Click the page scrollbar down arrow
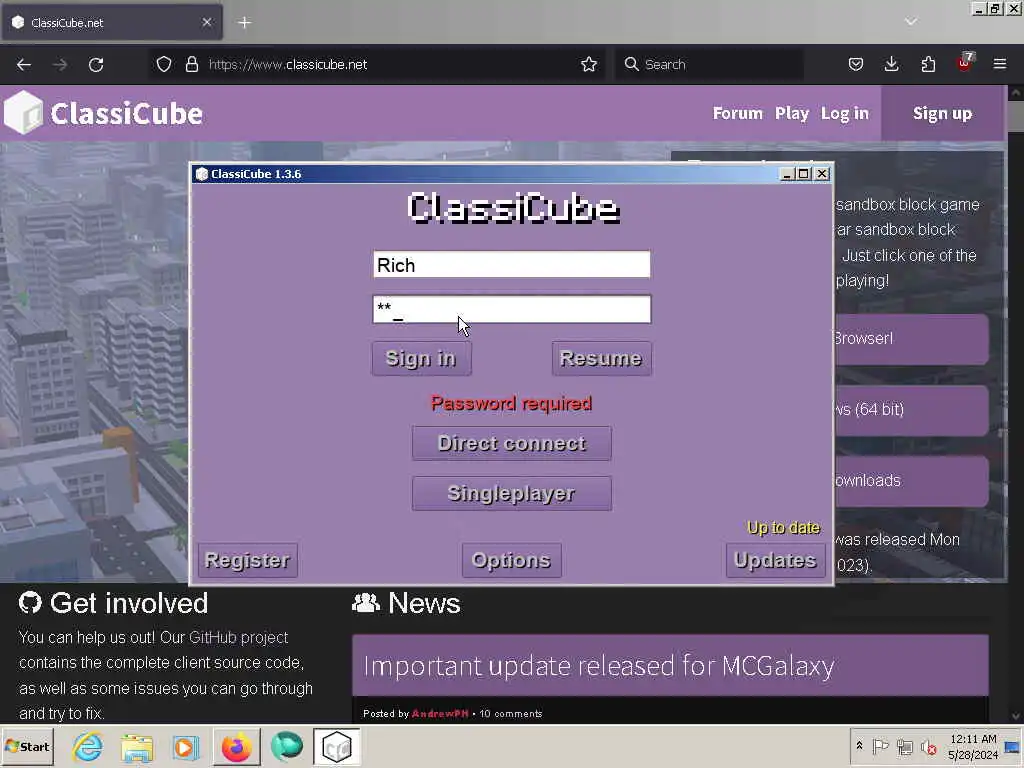The height and width of the screenshot is (768, 1024). click(1016, 716)
